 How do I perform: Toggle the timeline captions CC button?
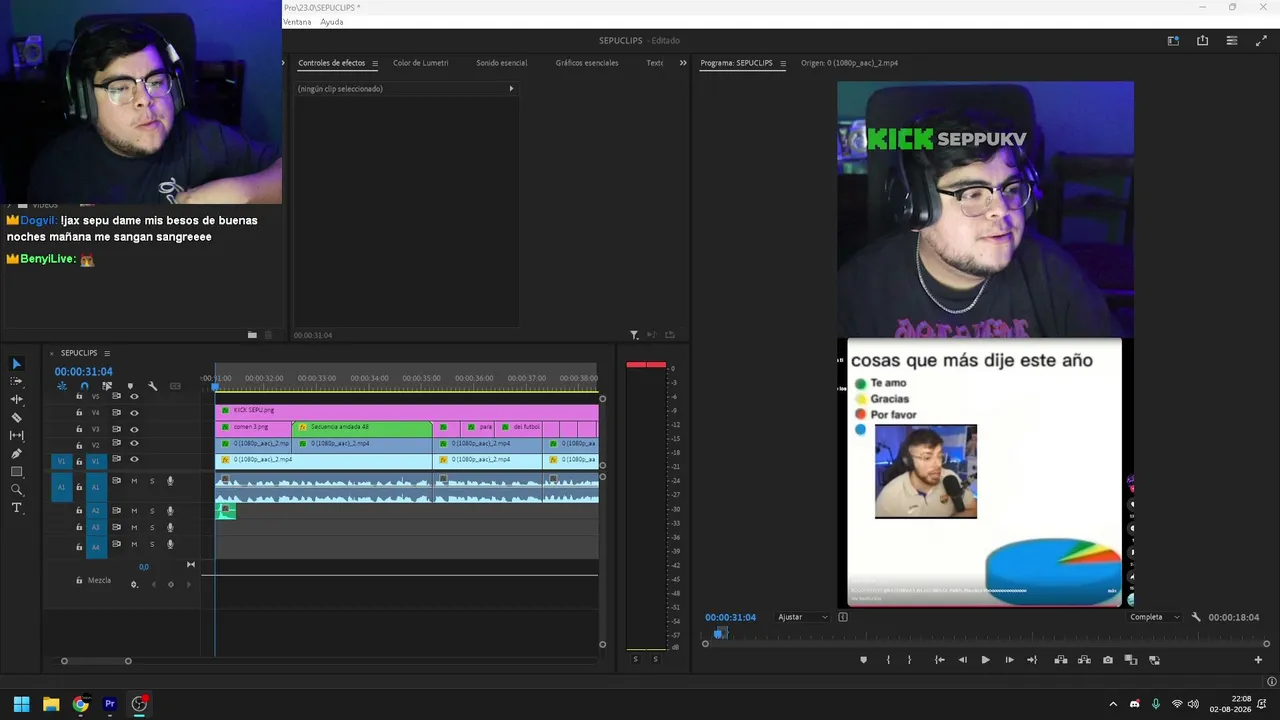click(x=175, y=386)
